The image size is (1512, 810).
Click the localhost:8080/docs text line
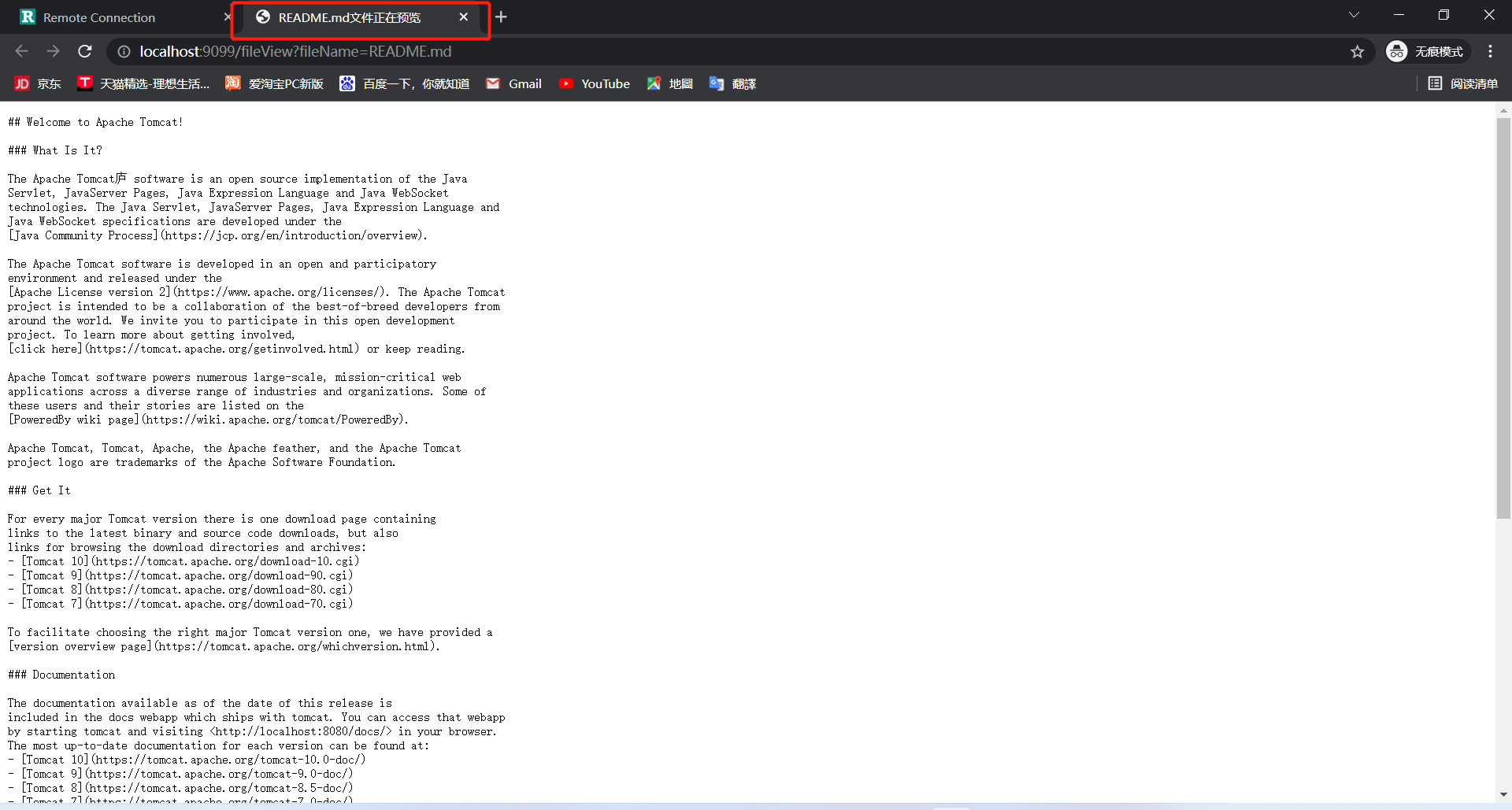click(252, 731)
